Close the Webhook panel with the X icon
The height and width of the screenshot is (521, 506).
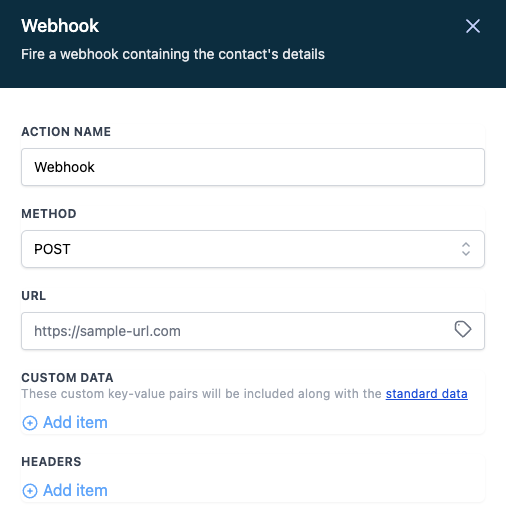click(x=473, y=26)
